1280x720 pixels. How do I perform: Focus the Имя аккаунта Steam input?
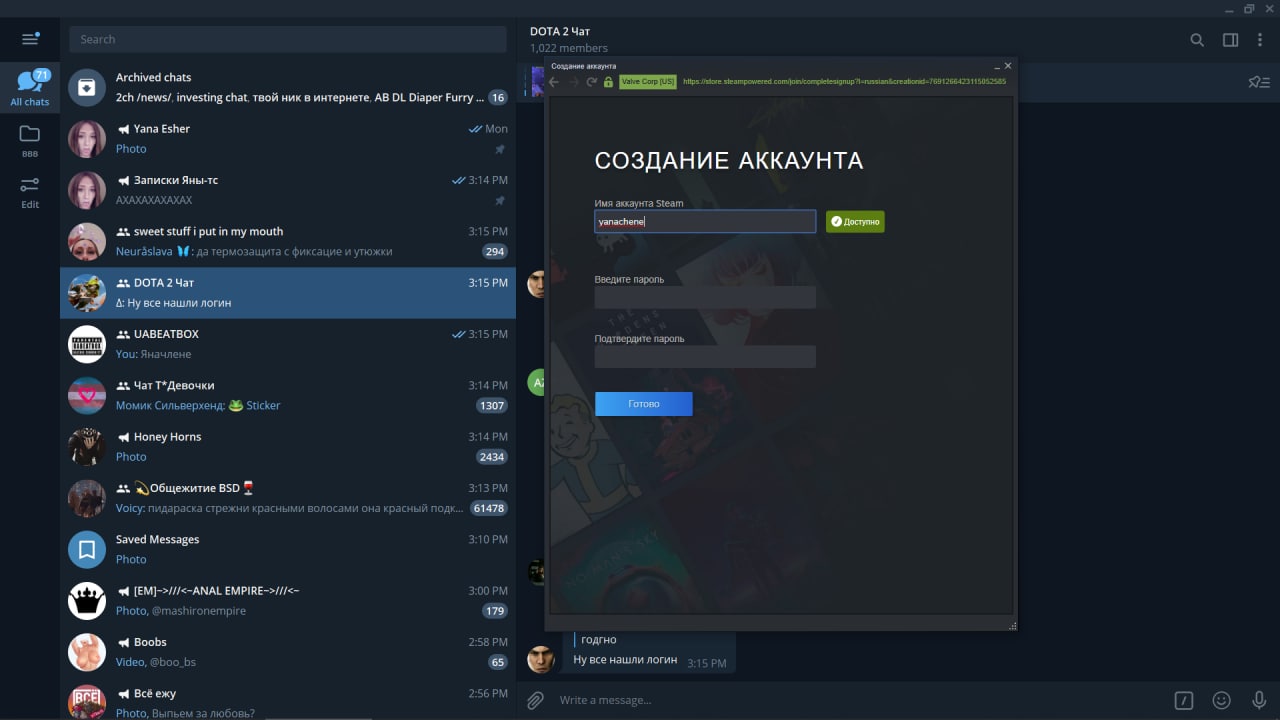point(705,221)
